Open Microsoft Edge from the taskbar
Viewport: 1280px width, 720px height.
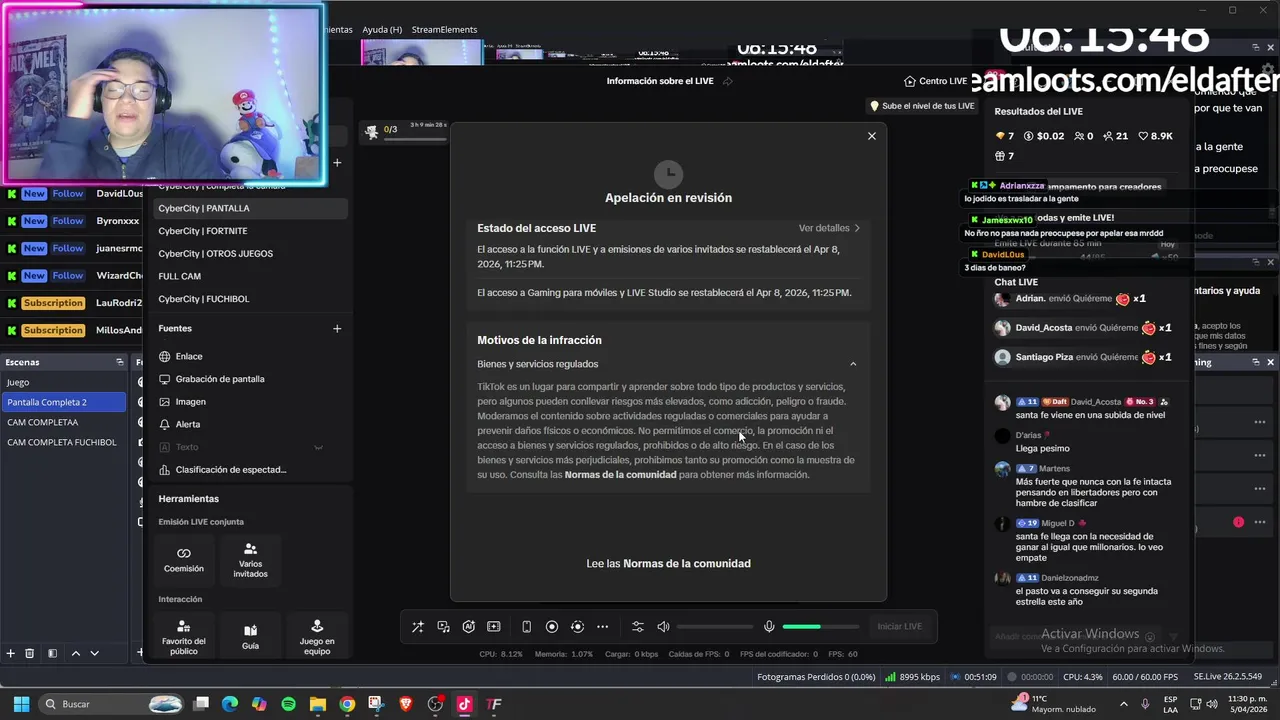click(230, 704)
